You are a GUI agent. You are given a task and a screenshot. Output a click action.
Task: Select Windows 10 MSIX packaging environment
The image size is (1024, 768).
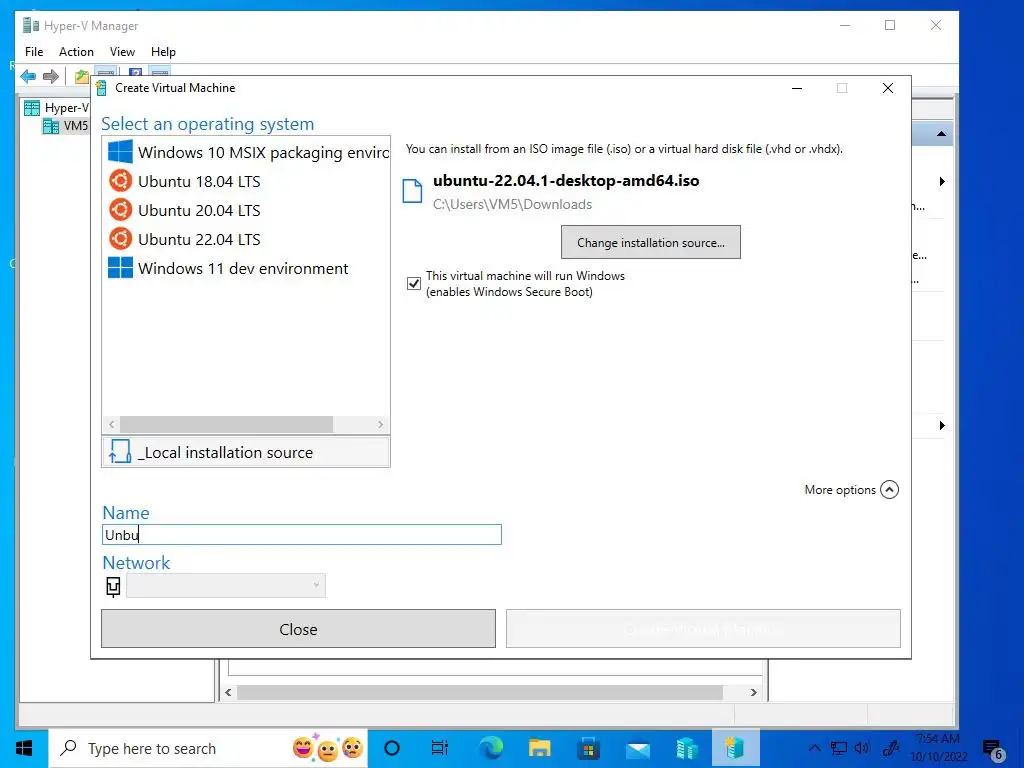pos(247,152)
